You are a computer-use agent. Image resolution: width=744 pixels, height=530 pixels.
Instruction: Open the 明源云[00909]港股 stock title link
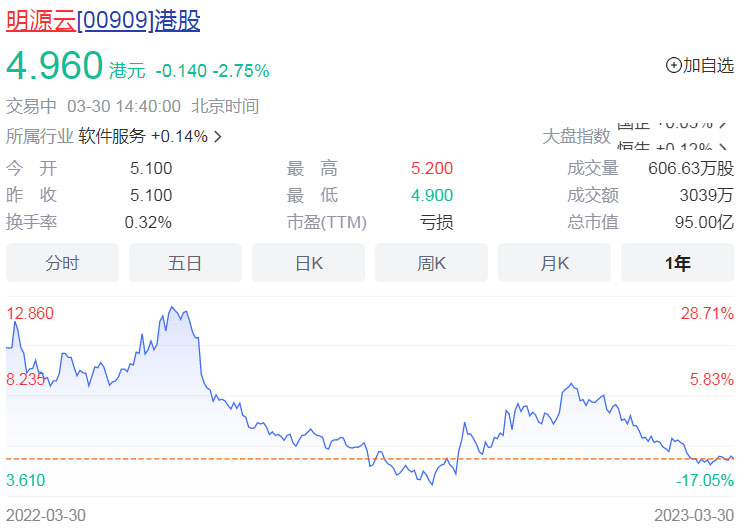click(103, 21)
